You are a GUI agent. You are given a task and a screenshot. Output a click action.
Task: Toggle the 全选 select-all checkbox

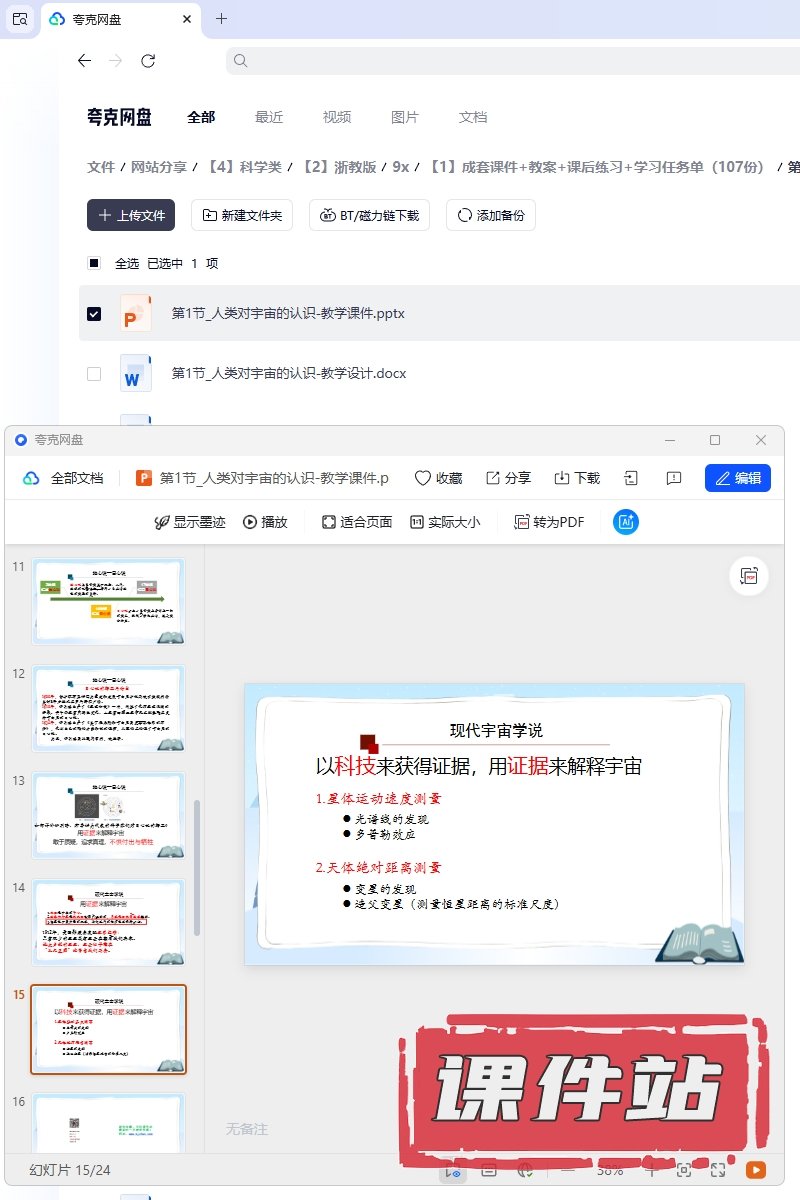coord(94,264)
